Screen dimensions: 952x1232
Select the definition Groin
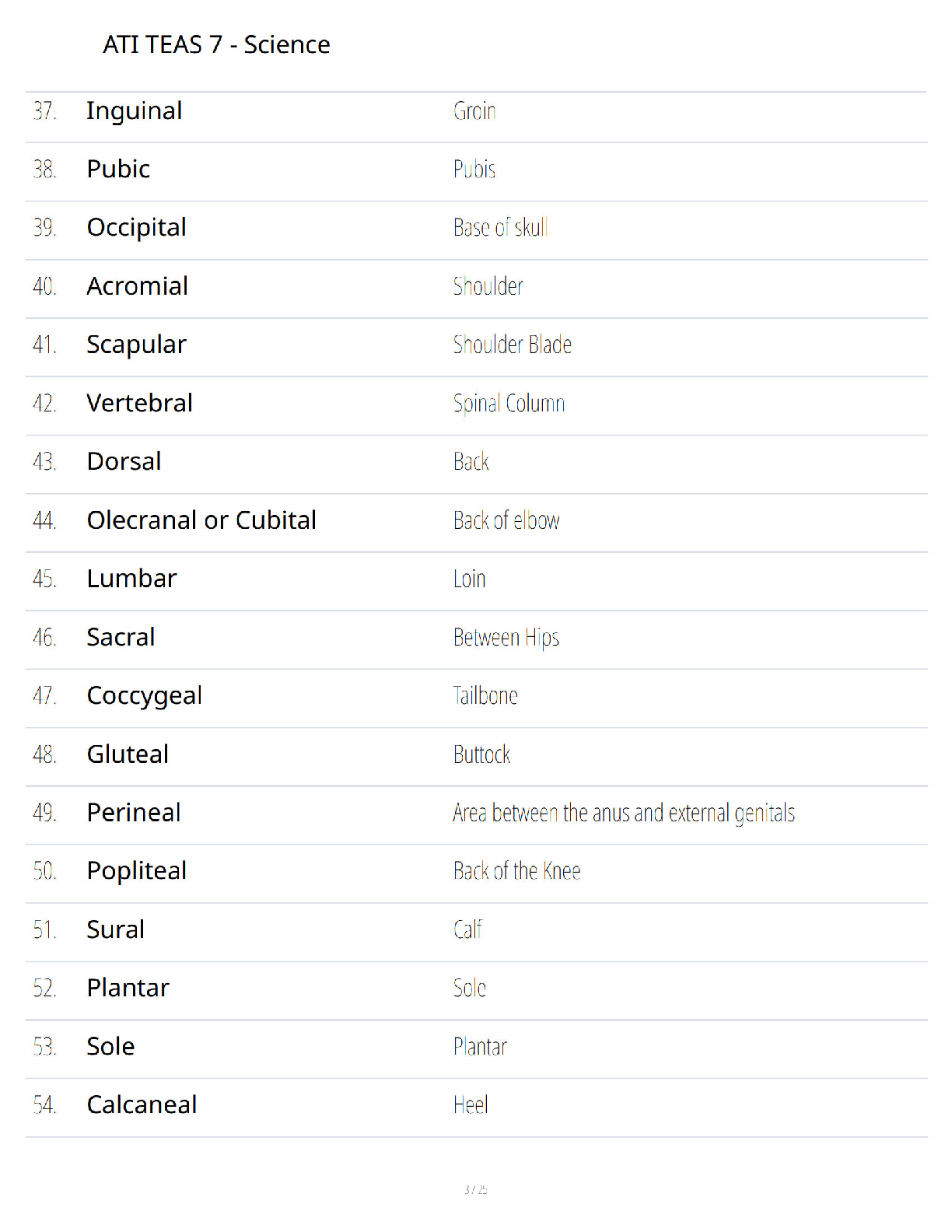point(474,111)
